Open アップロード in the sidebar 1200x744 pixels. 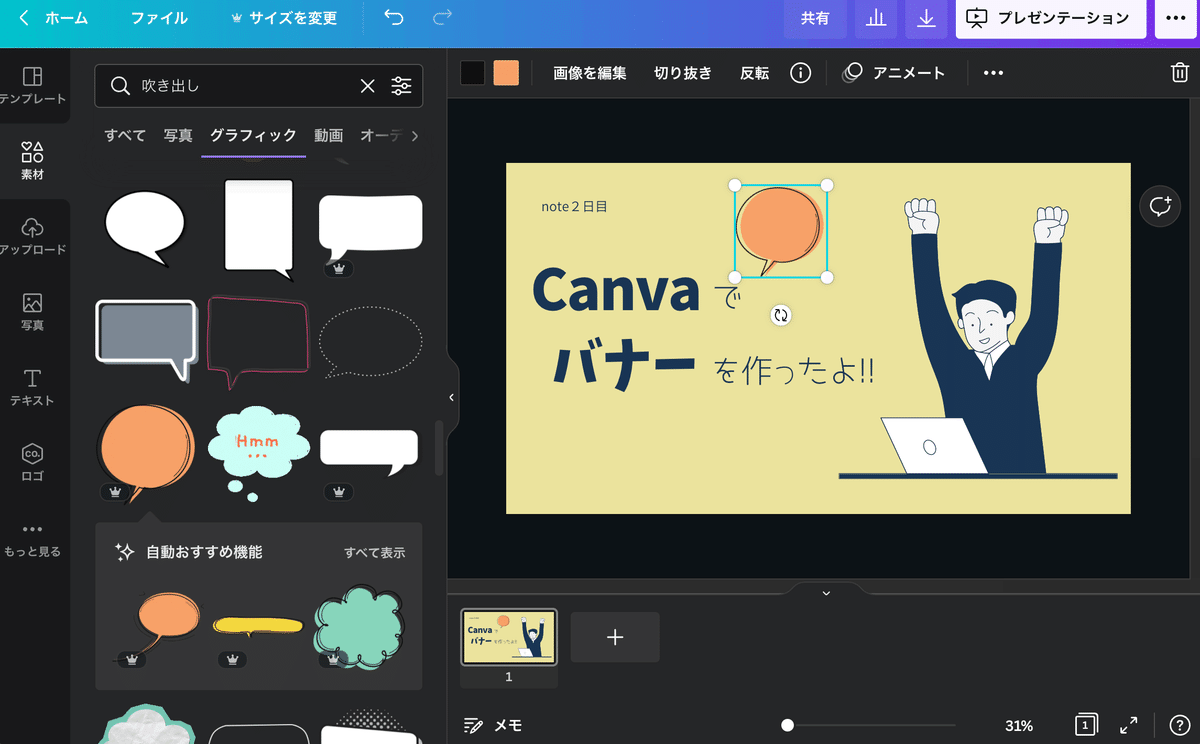coord(33,237)
